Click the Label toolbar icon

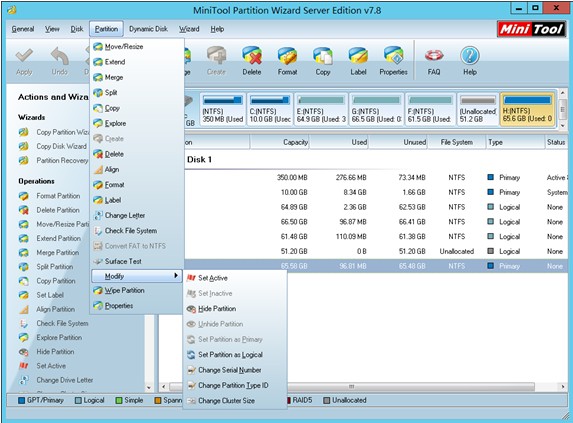click(x=358, y=61)
